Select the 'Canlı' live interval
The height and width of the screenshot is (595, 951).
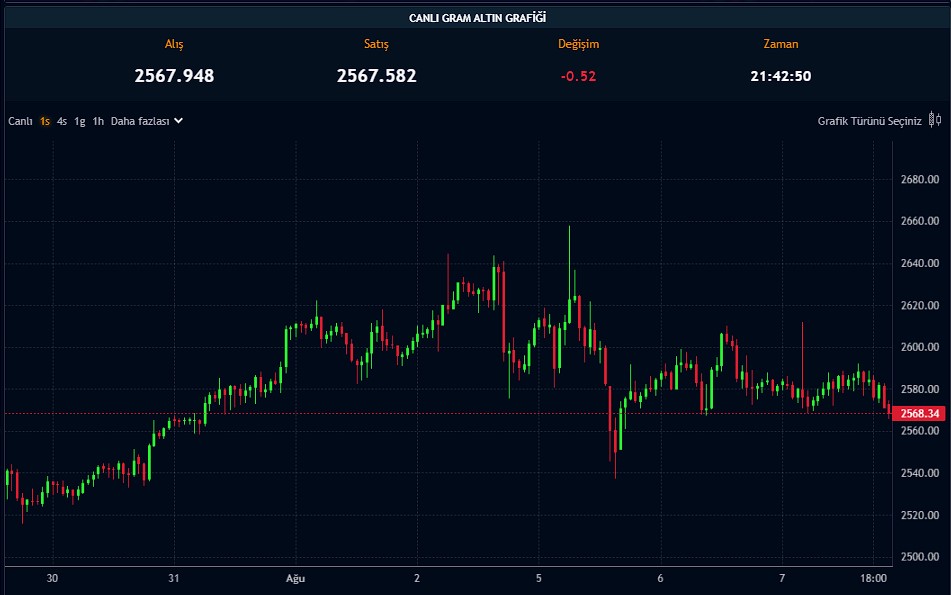21,121
